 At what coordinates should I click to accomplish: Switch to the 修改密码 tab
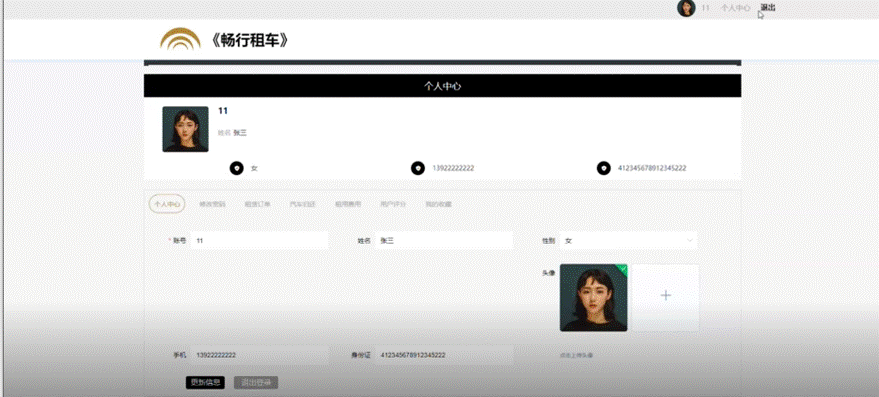click(212, 205)
